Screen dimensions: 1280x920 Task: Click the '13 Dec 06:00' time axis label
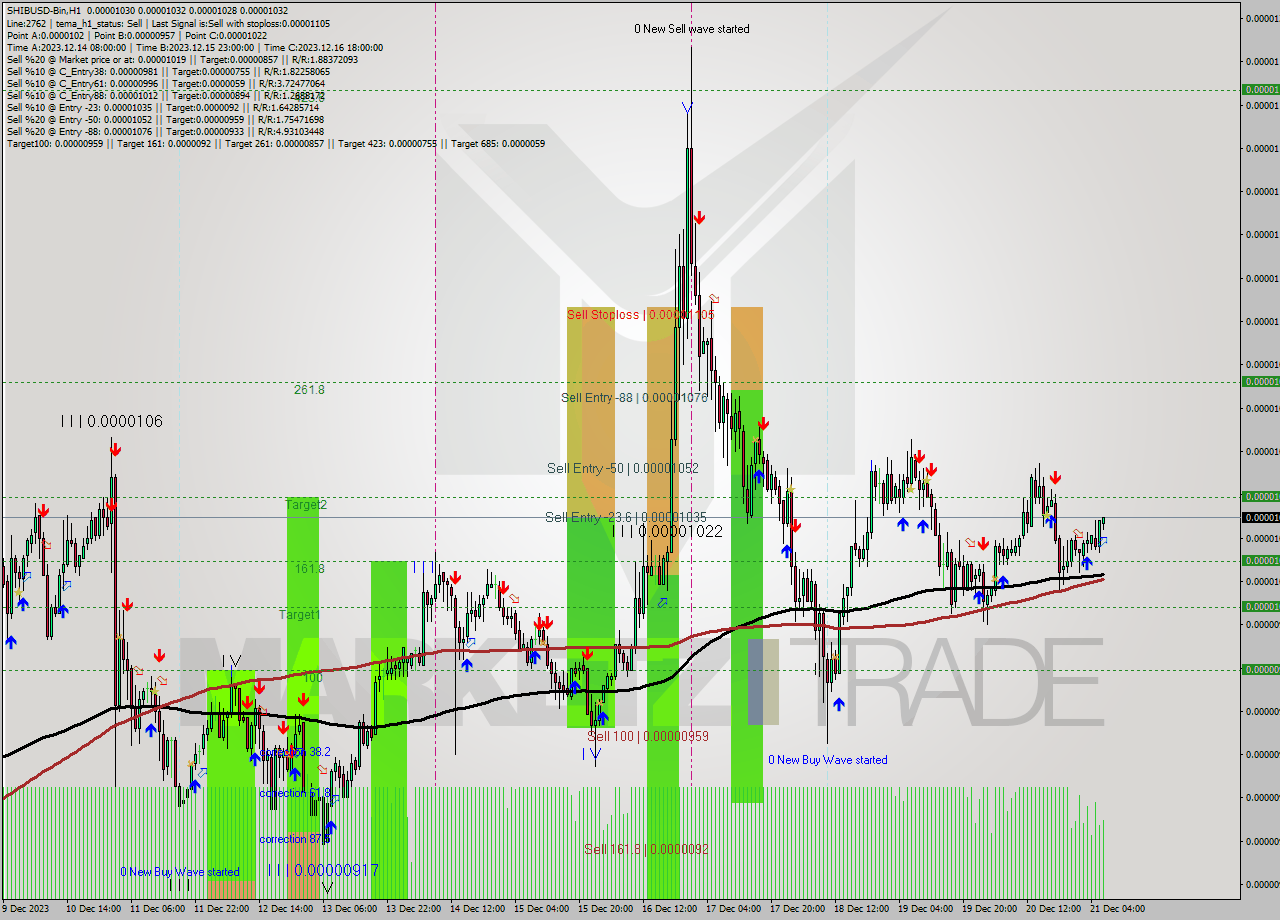click(350, 909)
